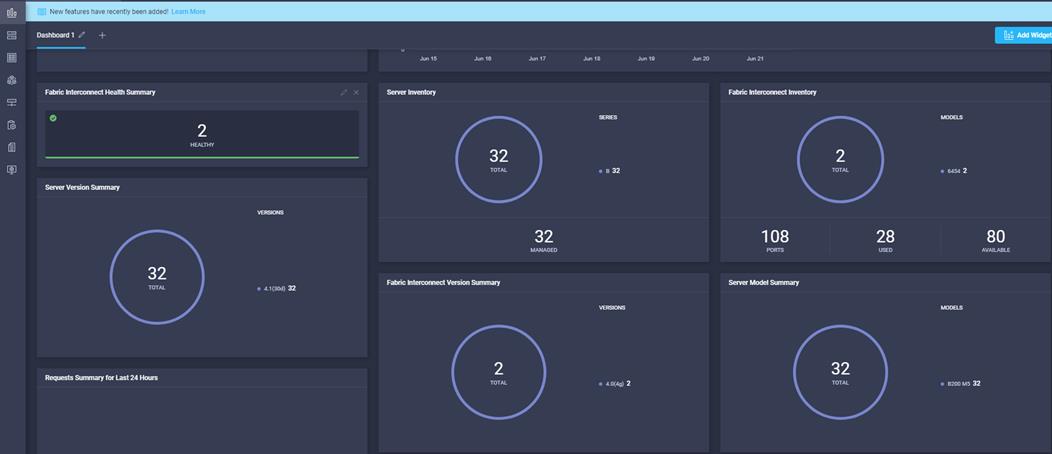Click the 2 HEALTHY status tile
This screenshot has width=1052, height=454.
tap(202, 135)
